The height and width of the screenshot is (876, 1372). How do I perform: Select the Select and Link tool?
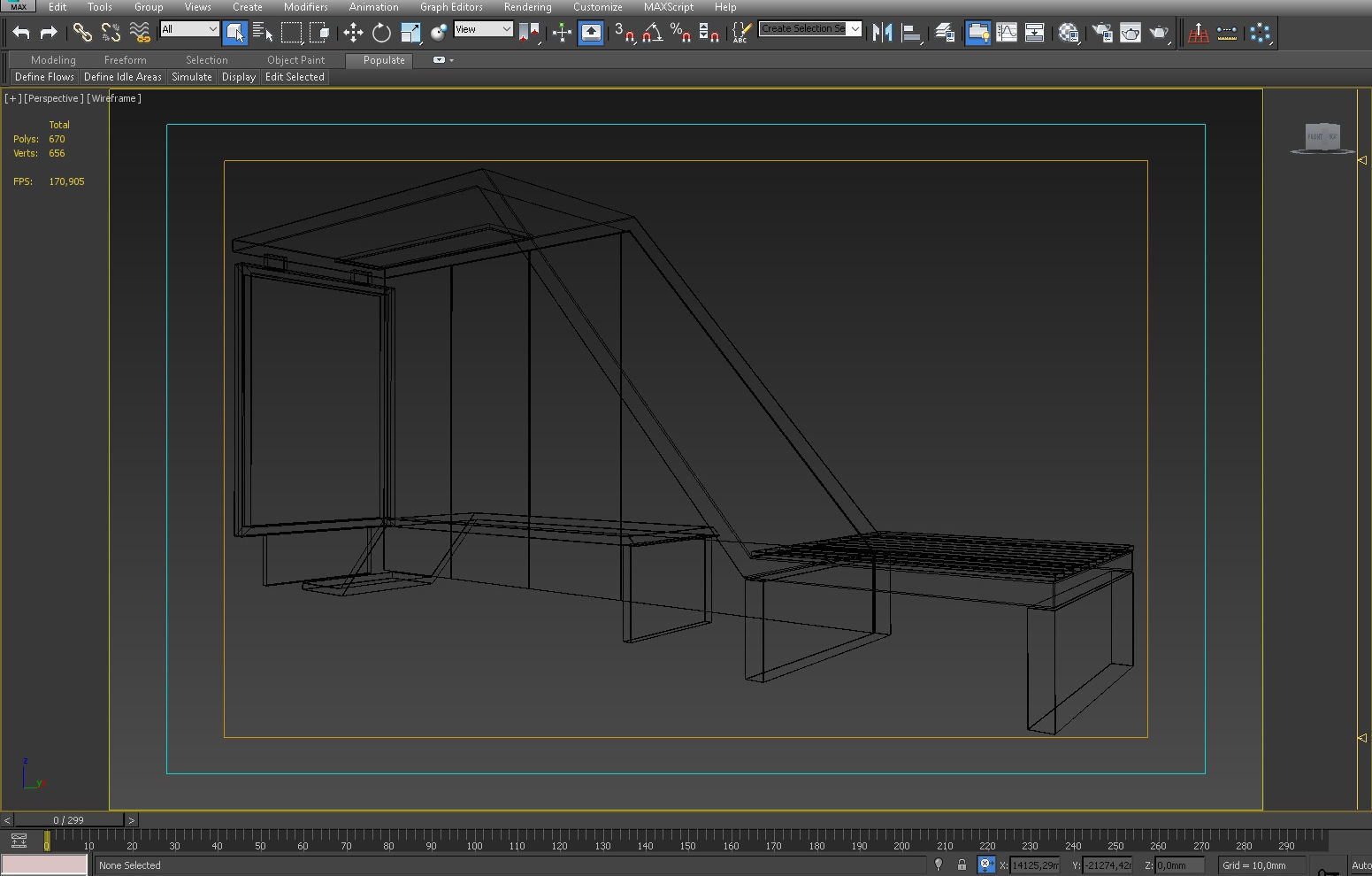click(82, 33)
